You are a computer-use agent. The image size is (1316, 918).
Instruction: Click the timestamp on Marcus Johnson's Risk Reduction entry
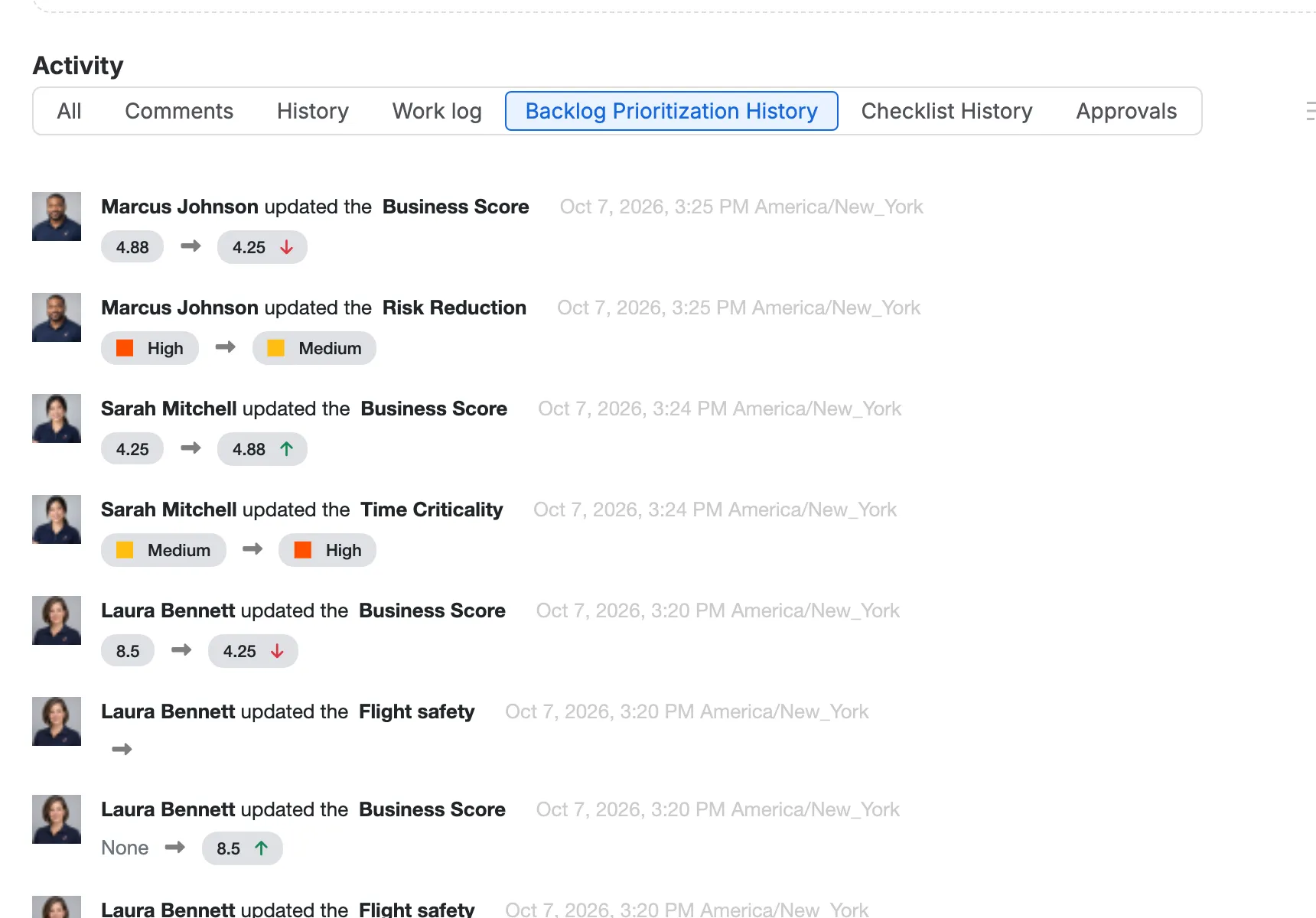click(739, 308)
